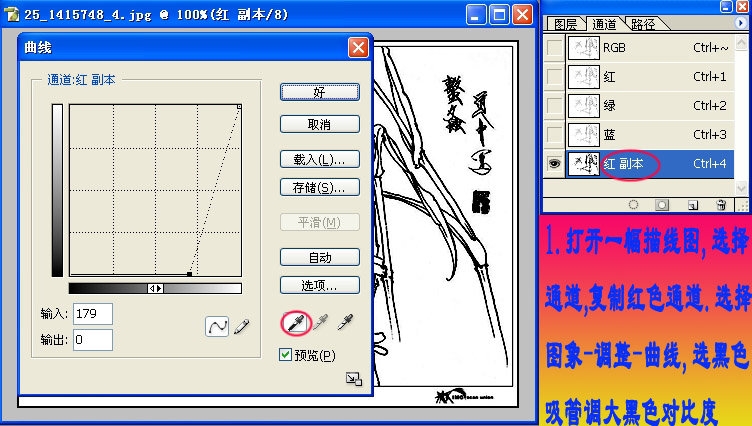Click the channels panel scroll up arrow
752x426 pixels.
(x=741, y=42)
